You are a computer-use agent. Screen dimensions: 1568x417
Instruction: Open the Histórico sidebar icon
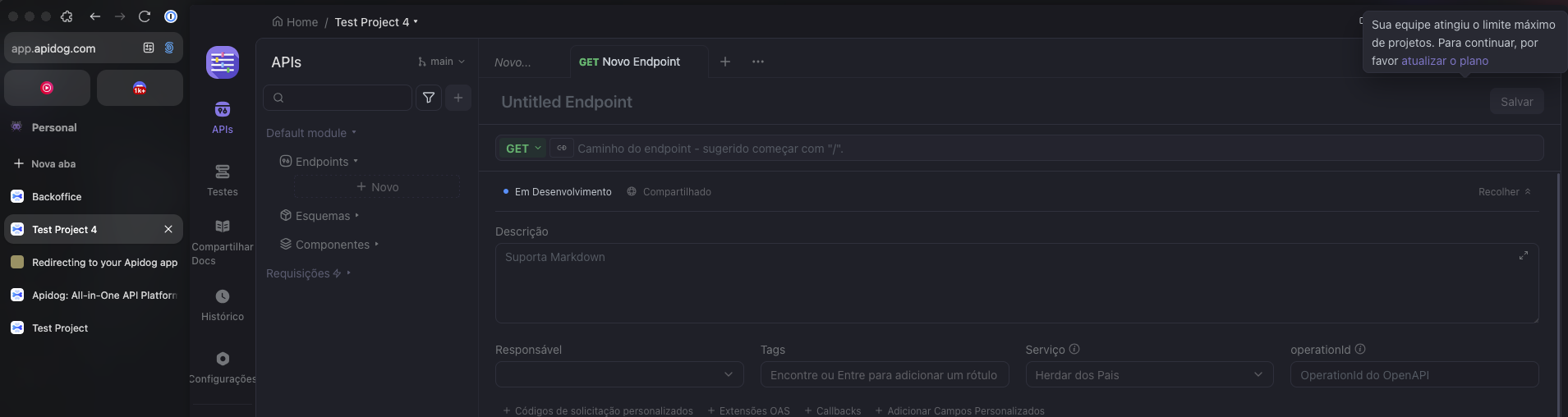(222, 304)
